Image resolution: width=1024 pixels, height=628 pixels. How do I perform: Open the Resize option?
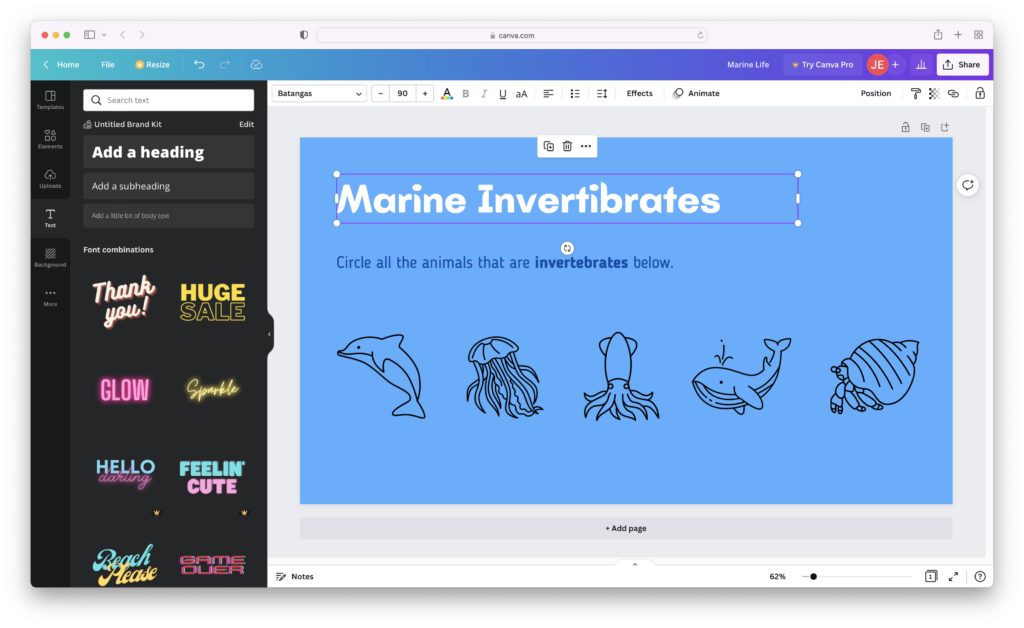(x=152, y=65)
